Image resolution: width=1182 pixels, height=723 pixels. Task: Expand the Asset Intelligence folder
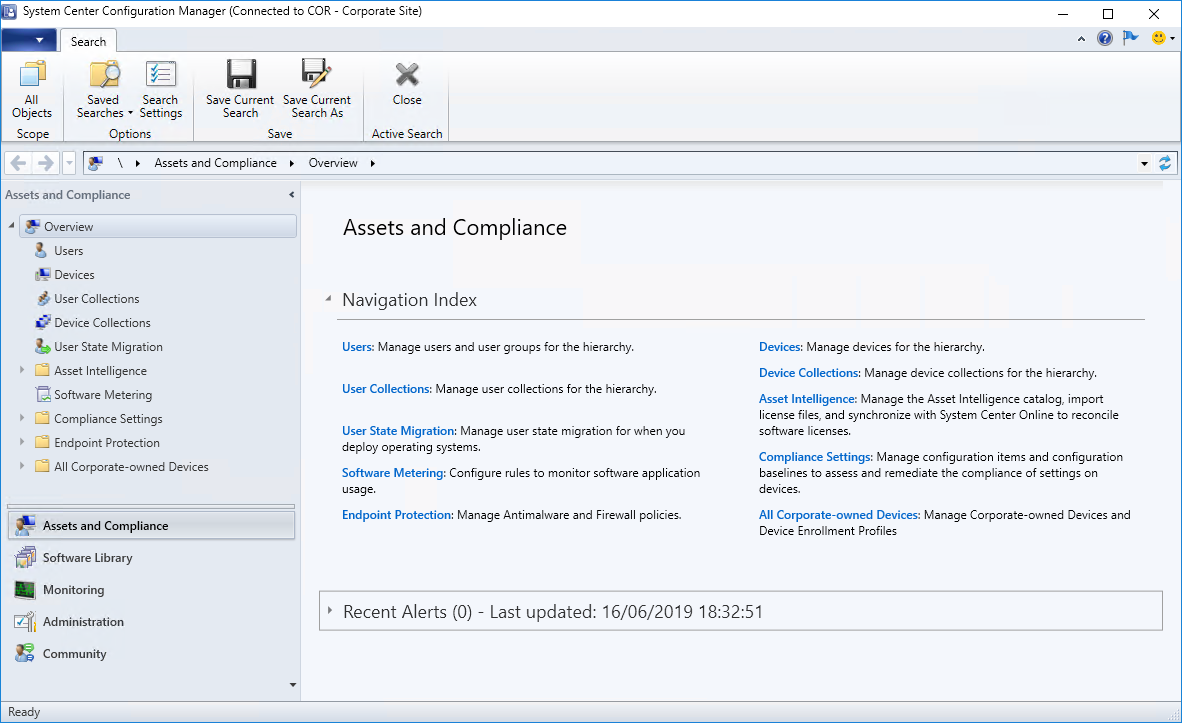(23, 371)
